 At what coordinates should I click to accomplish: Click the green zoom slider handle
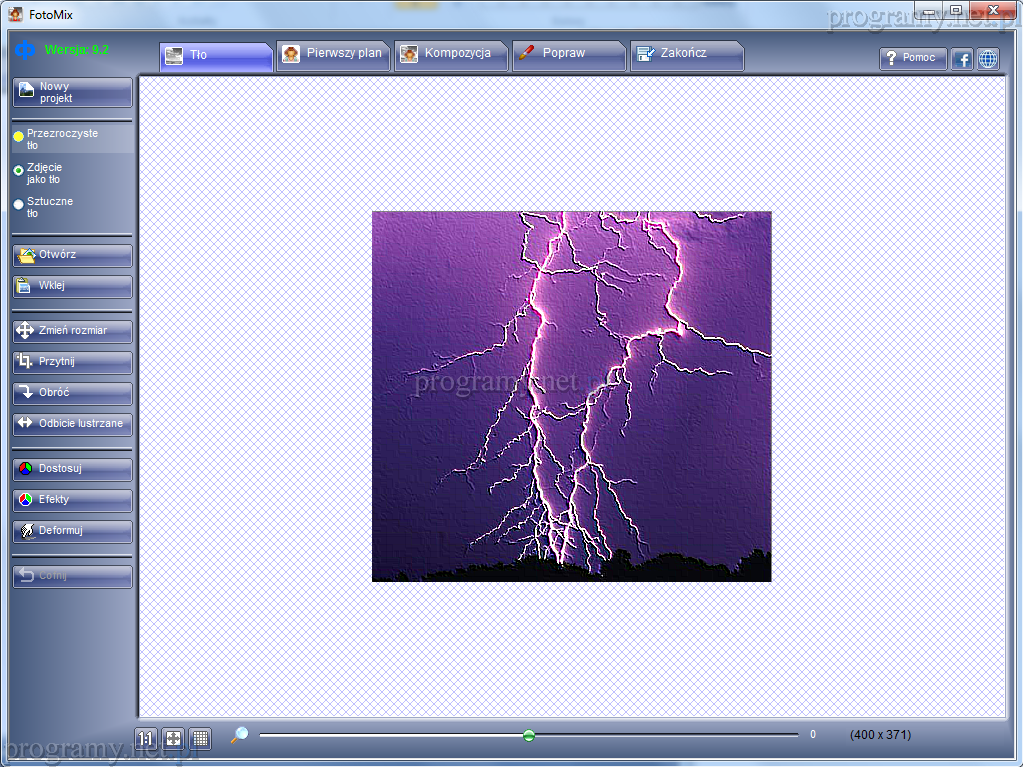click(x=529, y=736)
